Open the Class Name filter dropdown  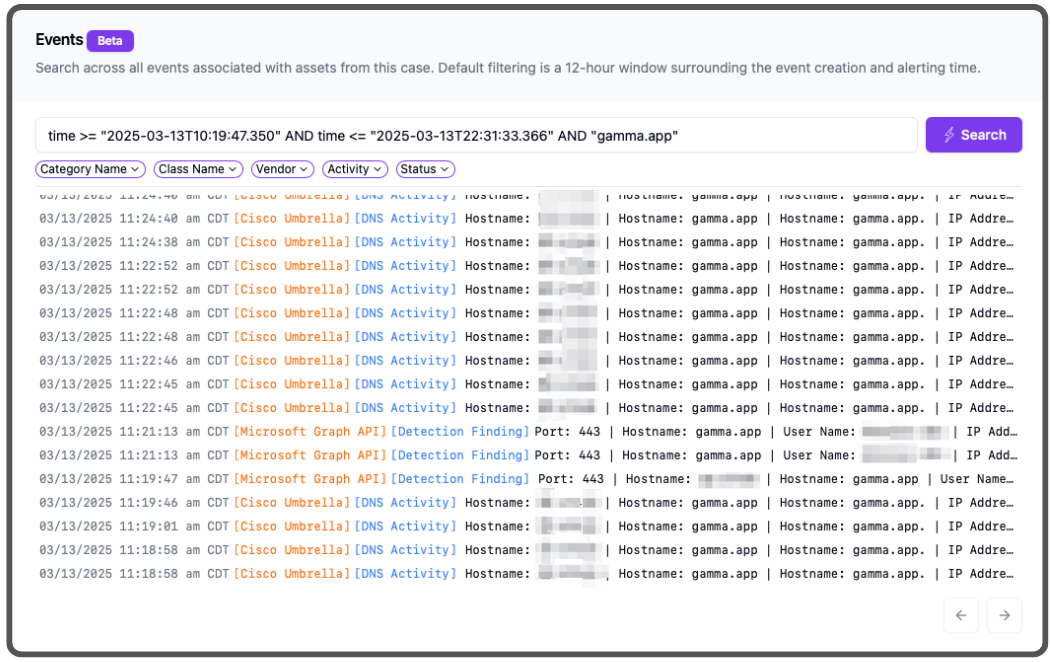pos(199,169)
